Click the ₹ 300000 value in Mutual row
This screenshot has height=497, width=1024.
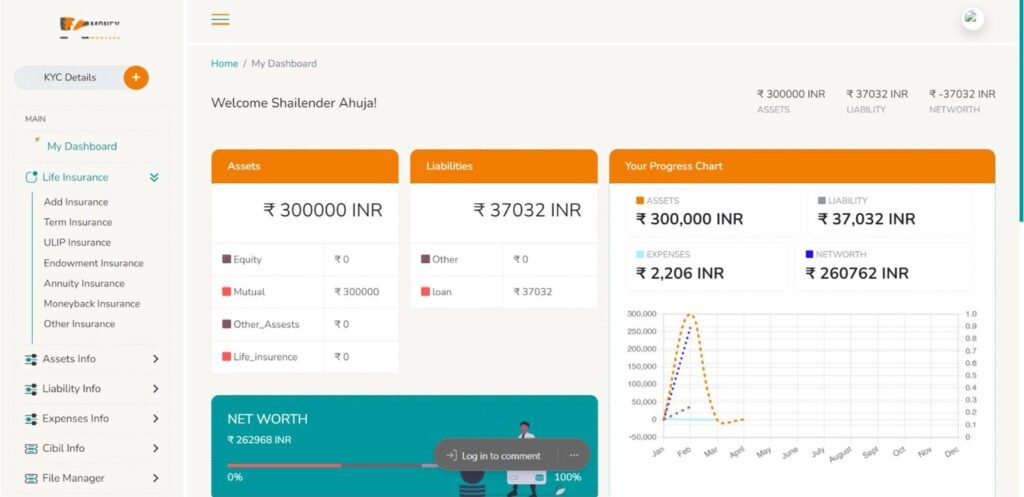coord(357,292)
